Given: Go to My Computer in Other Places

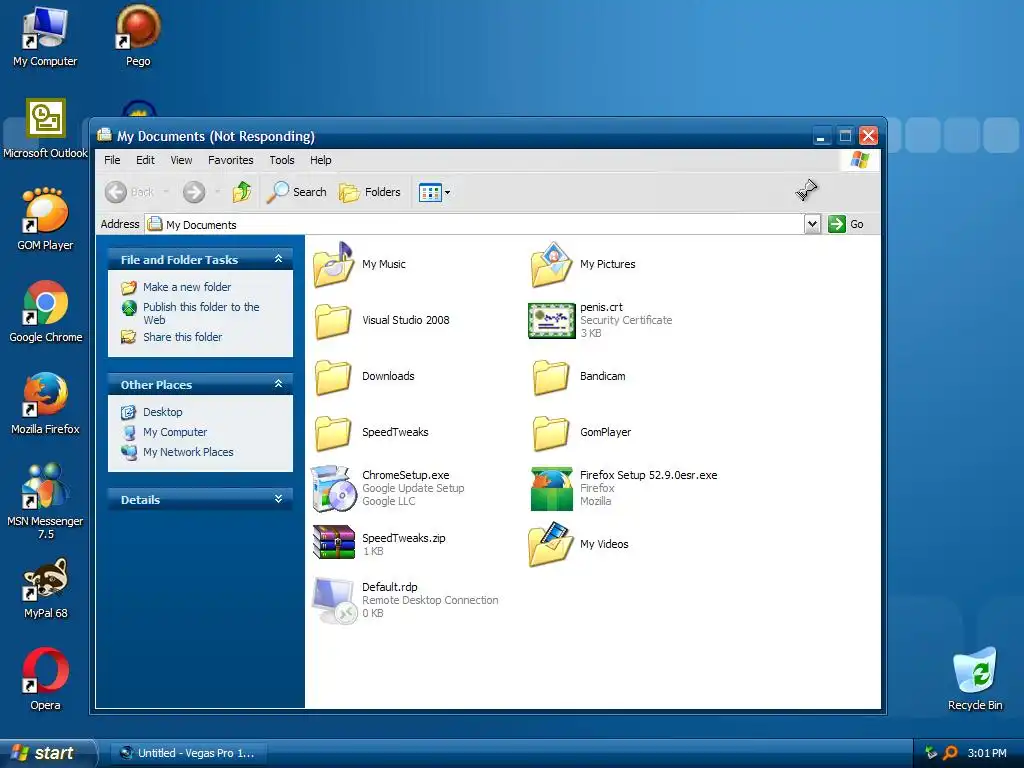Looking at the screenshot, I should coord(174,432).
